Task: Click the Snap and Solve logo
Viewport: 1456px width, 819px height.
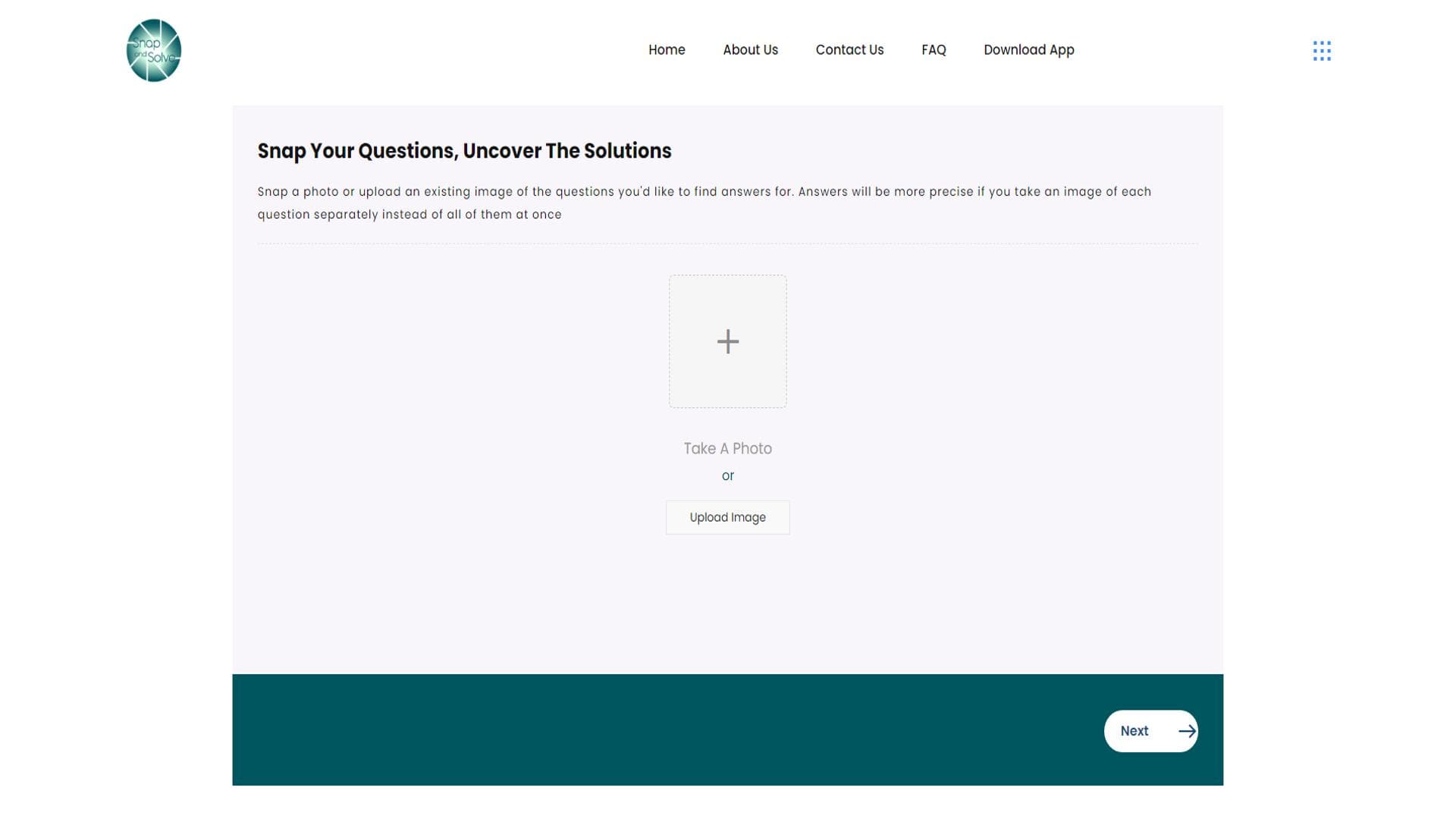Action: tap(154, 51)
